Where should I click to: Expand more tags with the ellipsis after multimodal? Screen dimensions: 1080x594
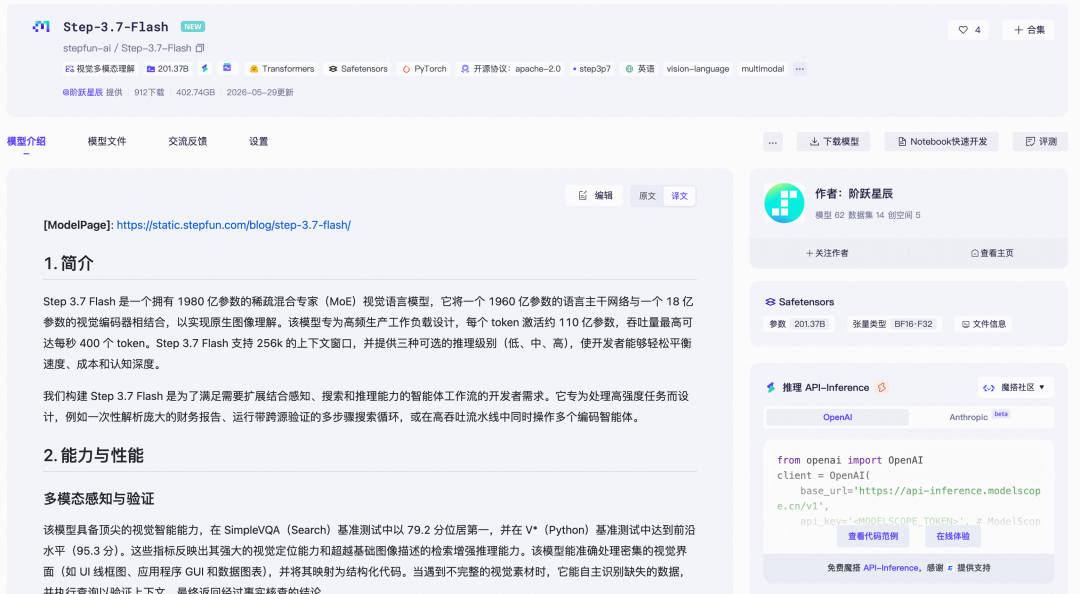800,69
